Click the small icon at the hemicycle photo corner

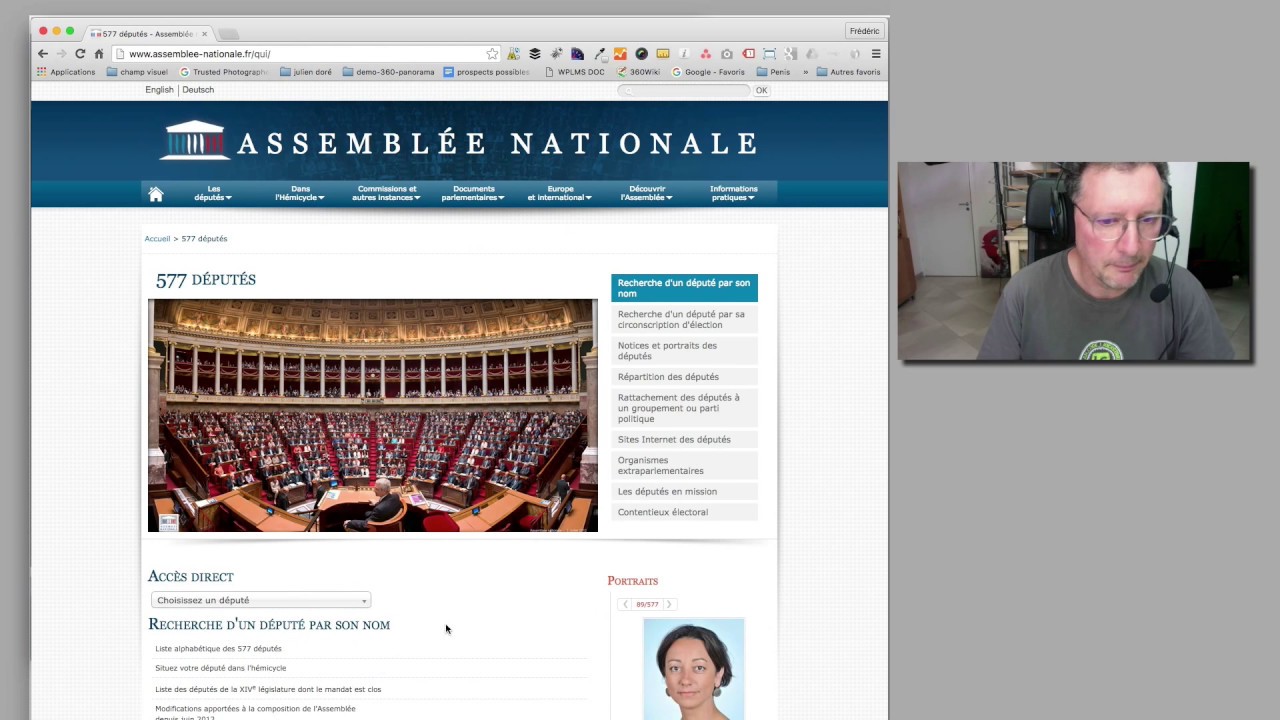(x=168, y=521)
